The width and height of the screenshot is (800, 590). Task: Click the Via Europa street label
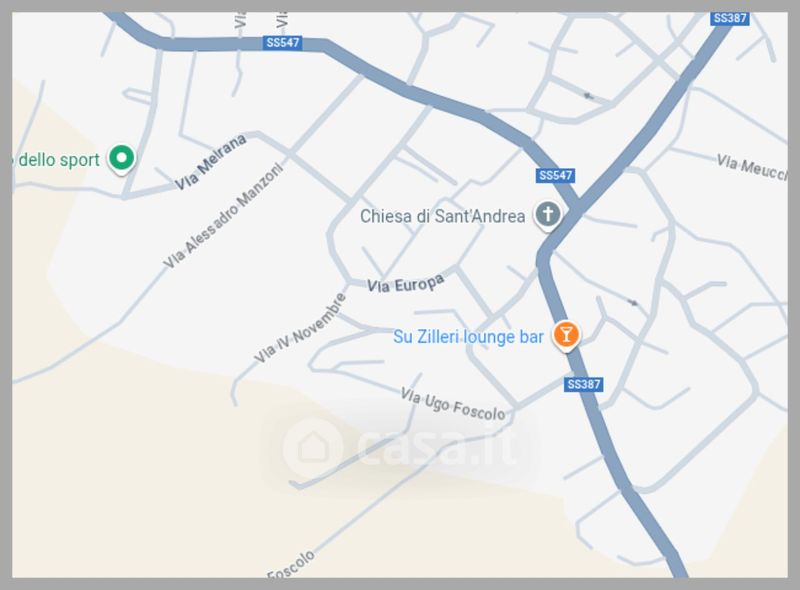pos(406,284)
